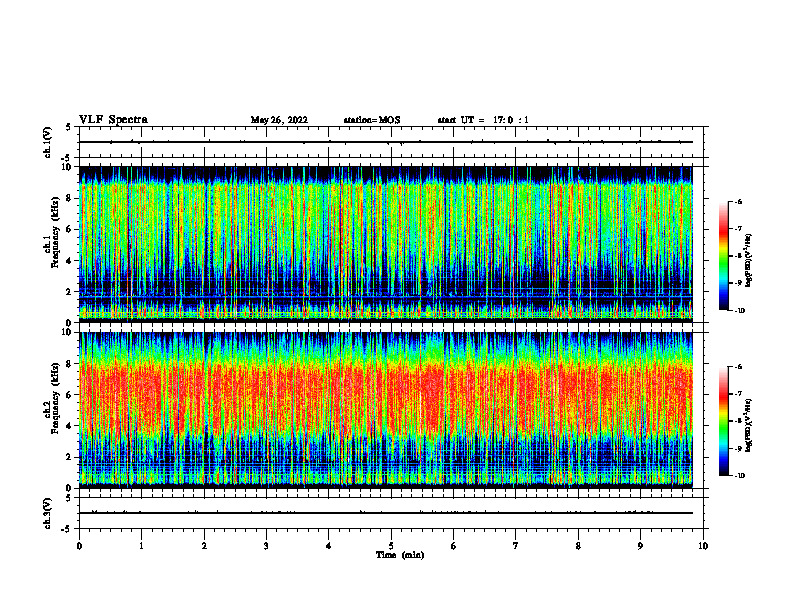Click the "-10" label on ch.2 colorbar

click(740, 476)
